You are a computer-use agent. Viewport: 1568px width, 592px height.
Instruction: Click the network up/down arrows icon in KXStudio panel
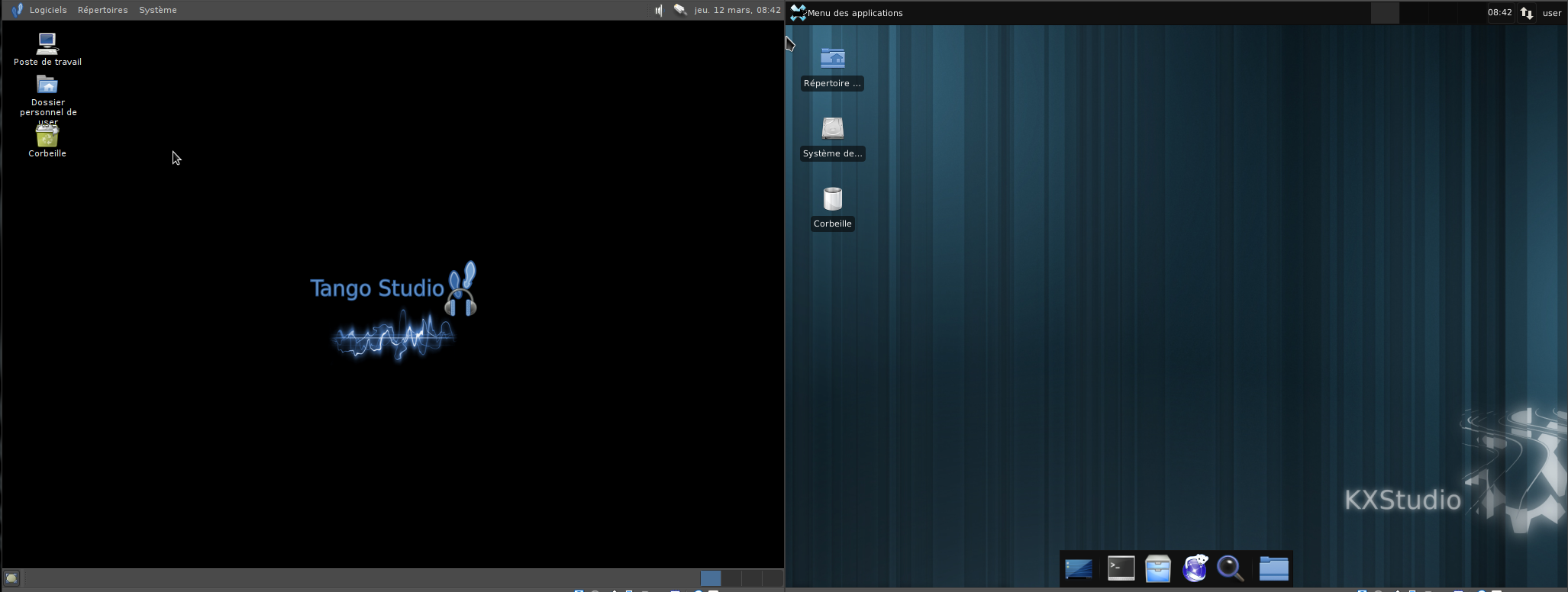tap(1526, 13)
